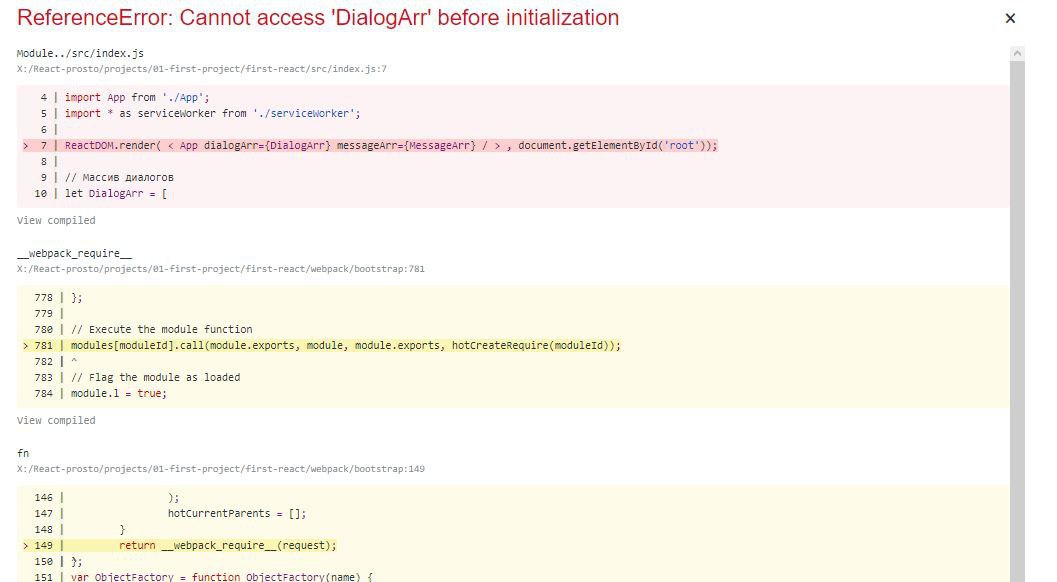Open the src/index.js:7 file path

(x=201, y=69)
